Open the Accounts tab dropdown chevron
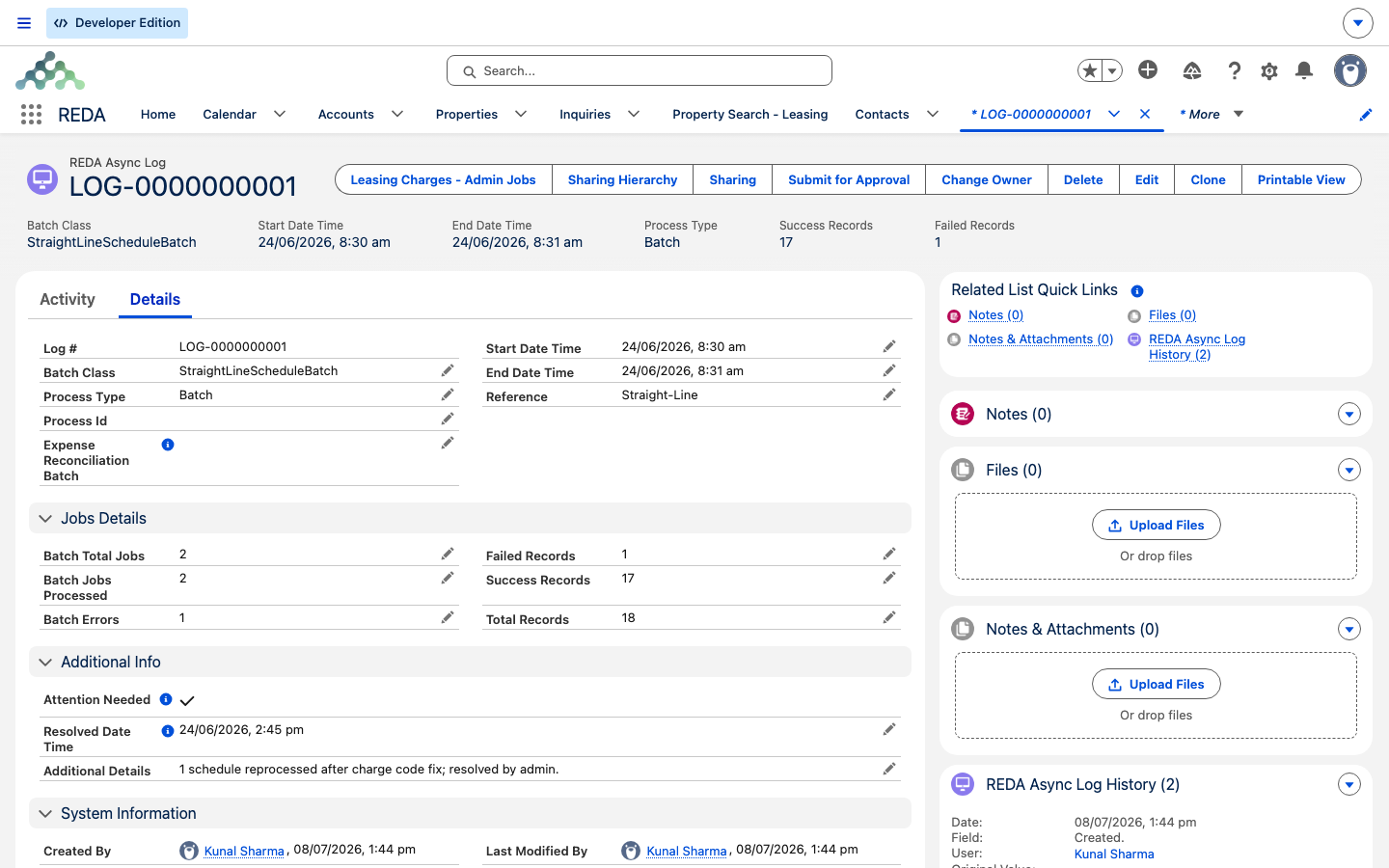The width and height of the screenshot is (1389, 868). (x=397, y=114)
